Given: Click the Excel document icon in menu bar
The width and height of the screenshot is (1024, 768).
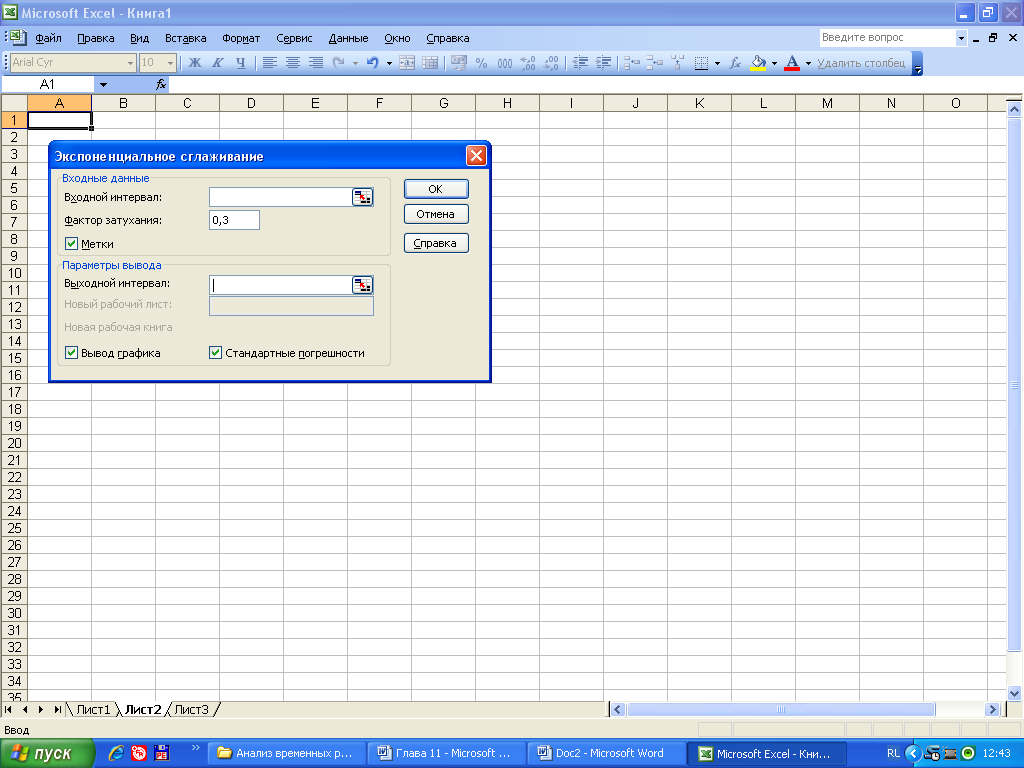Looking at the screenshot, I should 16,37.
